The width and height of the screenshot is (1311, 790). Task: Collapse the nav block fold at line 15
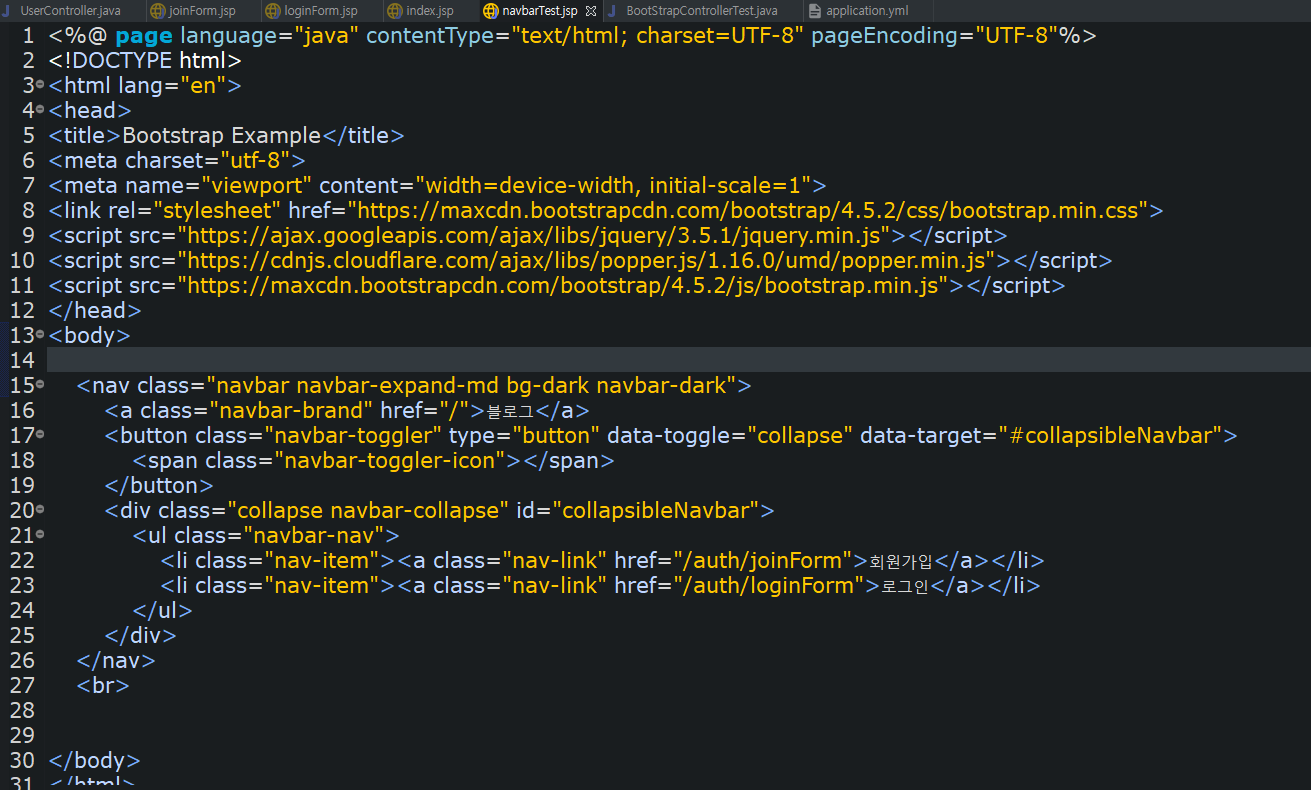point(40,384)
